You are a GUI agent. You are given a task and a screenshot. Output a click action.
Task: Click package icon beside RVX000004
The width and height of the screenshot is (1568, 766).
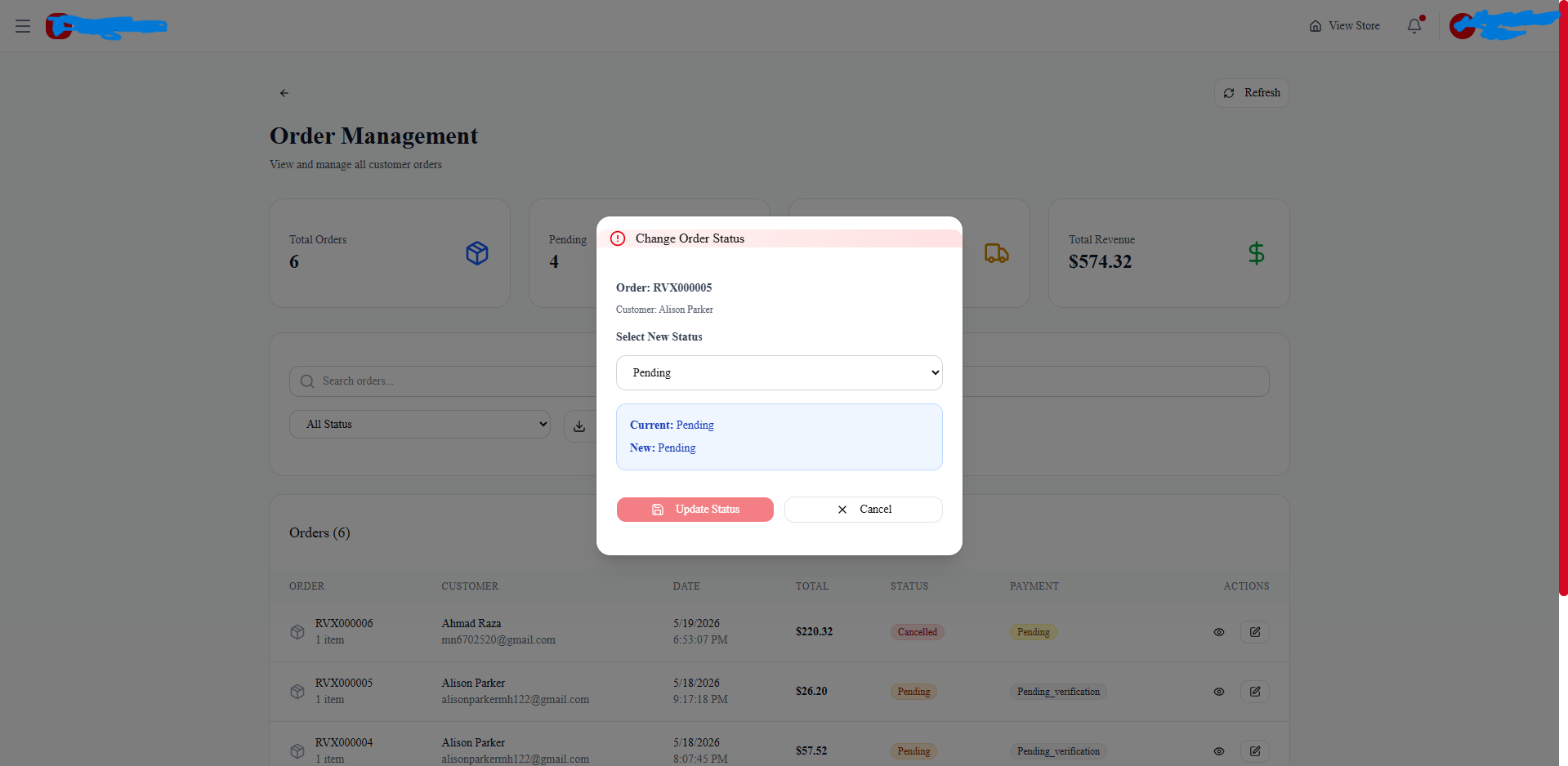coord(297,751)
